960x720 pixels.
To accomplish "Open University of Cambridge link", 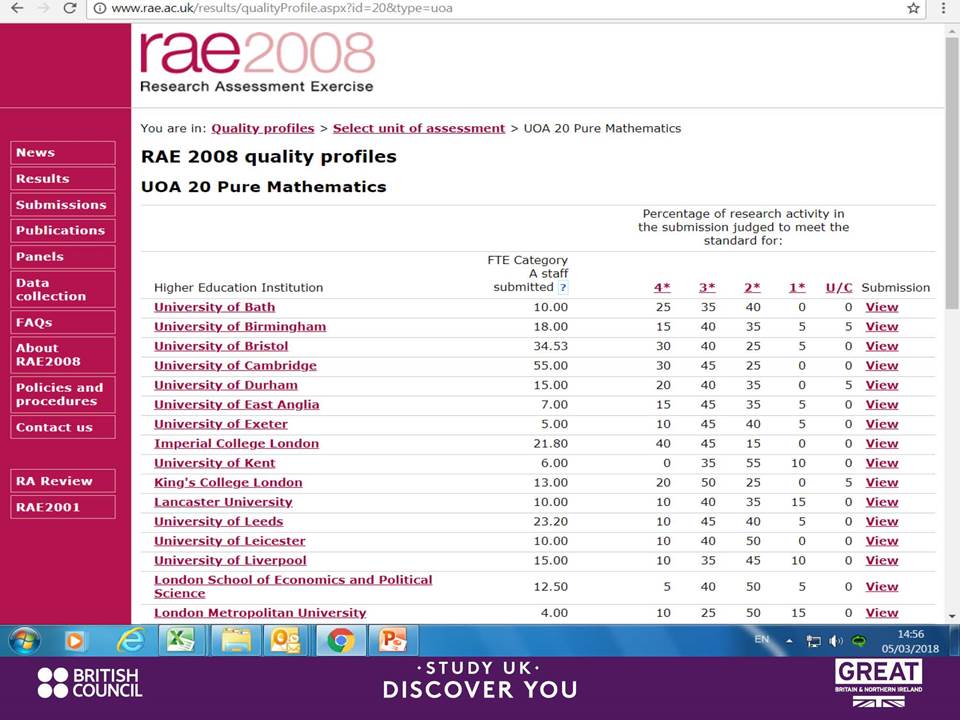I will pyautogui.click(x=235, y=366).
